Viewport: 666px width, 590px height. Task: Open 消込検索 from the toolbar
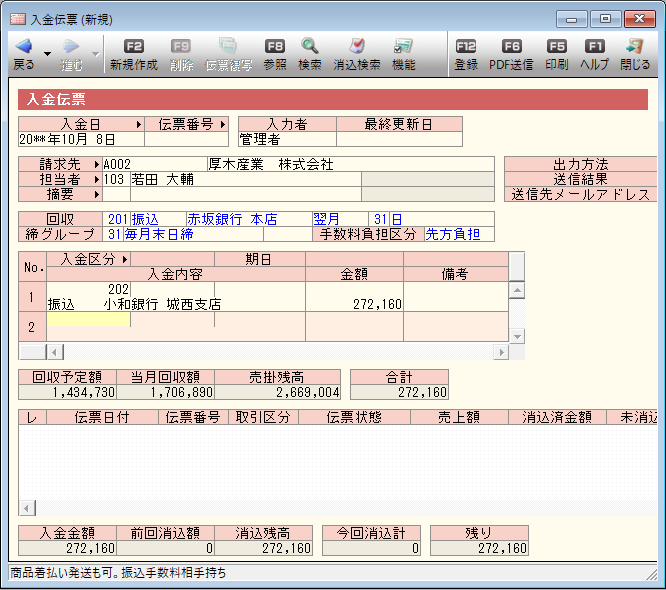[x=357, y=47]
